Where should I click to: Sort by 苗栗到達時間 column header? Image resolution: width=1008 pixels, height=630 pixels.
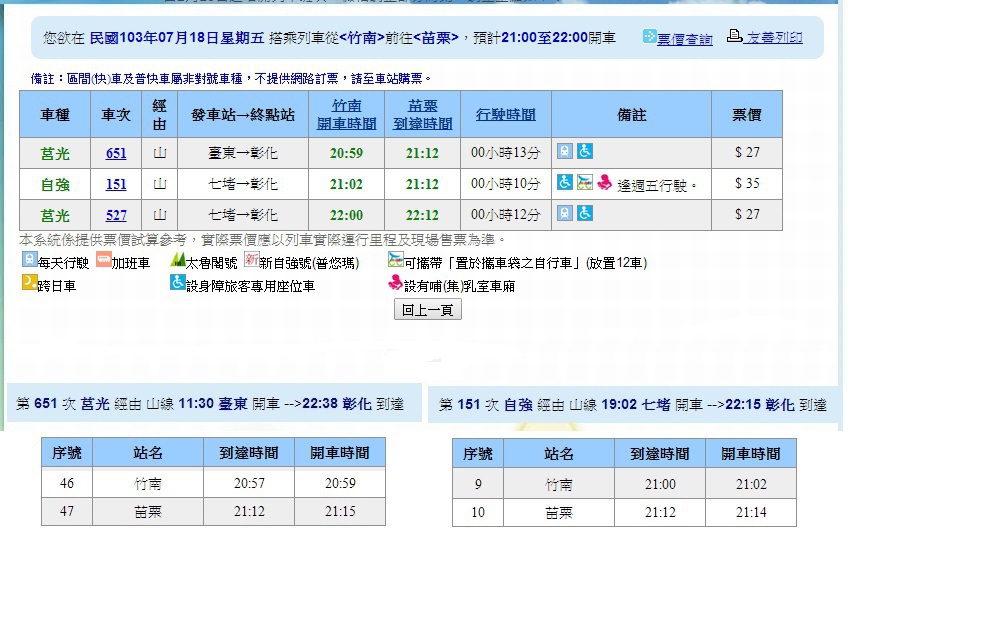[422, 114]
